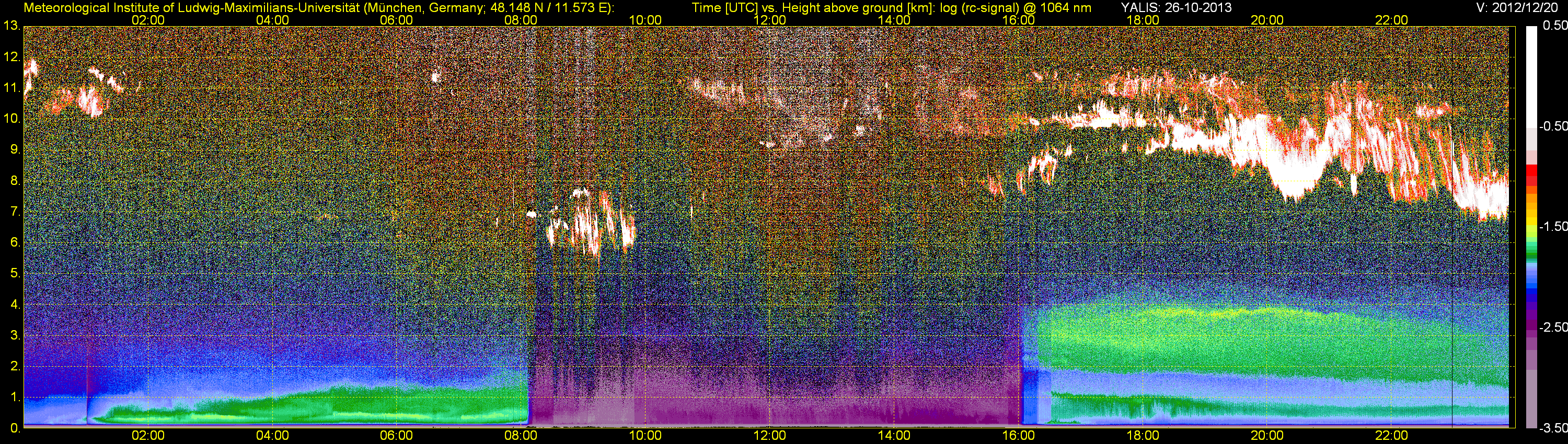The width and height of the screenshot is (1568, 444).
Task: Click the 5 km height axis label
Action: coord(15,274)
